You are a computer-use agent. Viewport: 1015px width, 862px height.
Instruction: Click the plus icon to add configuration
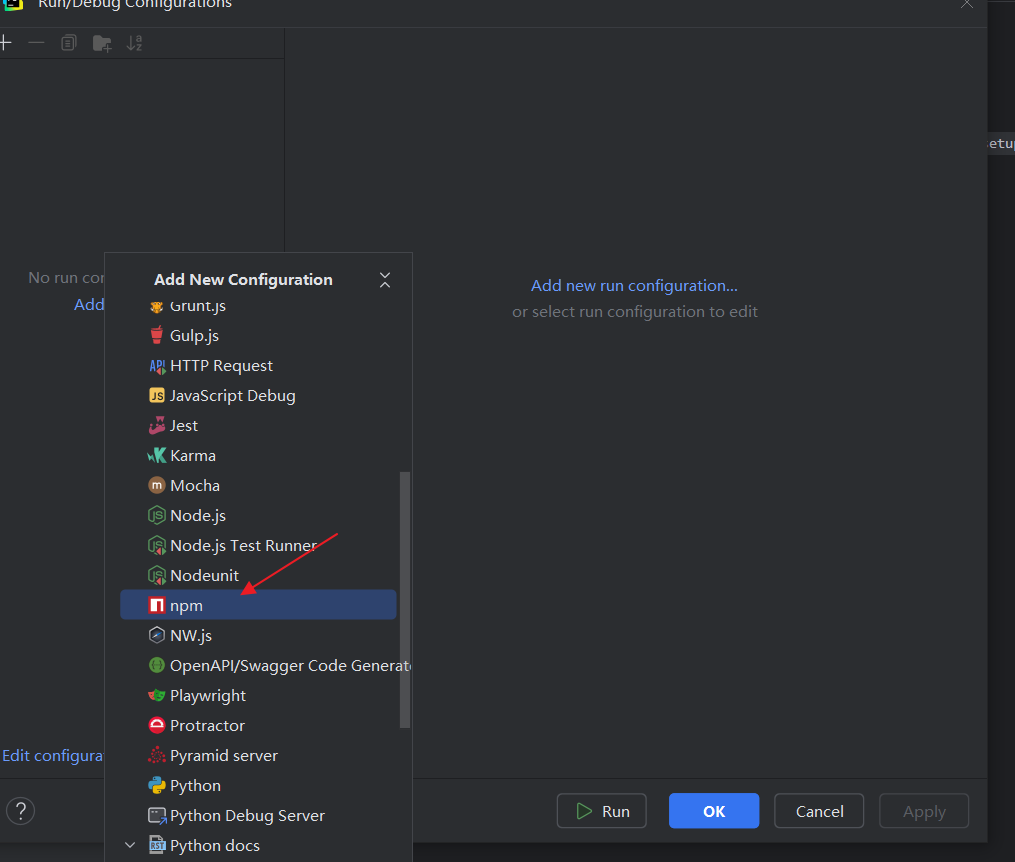pos(6,43)
